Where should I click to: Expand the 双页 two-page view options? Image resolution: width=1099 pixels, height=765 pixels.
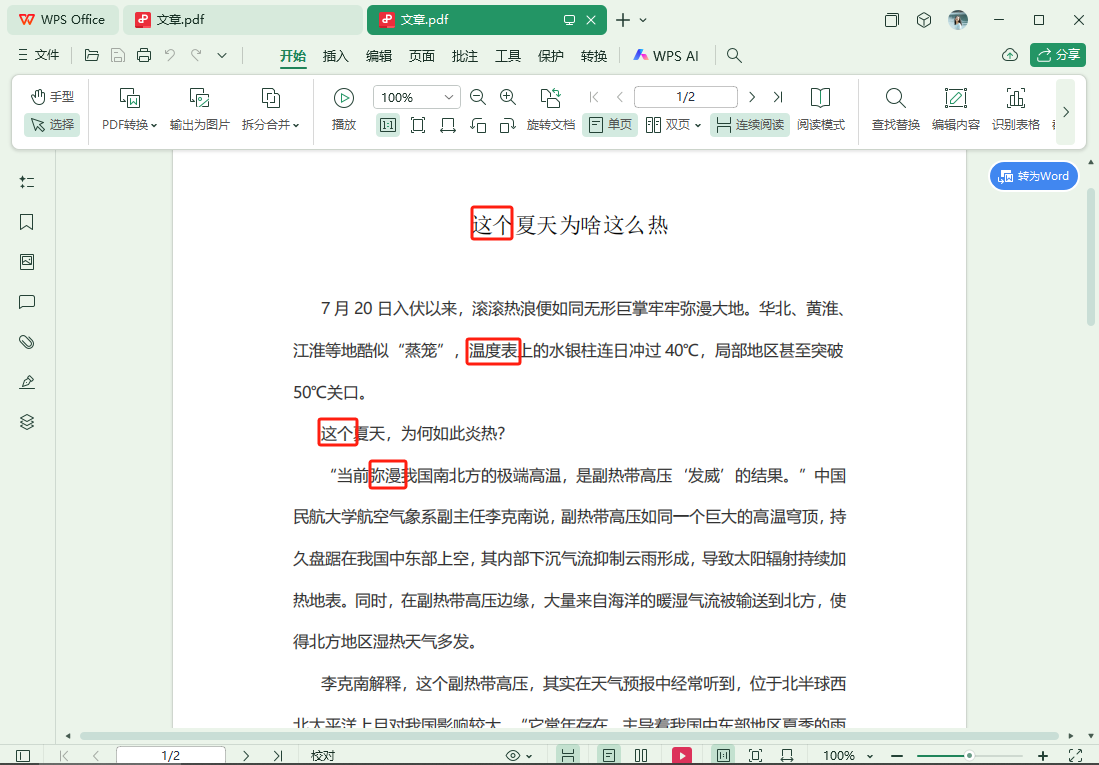click(x=697, y=126)
